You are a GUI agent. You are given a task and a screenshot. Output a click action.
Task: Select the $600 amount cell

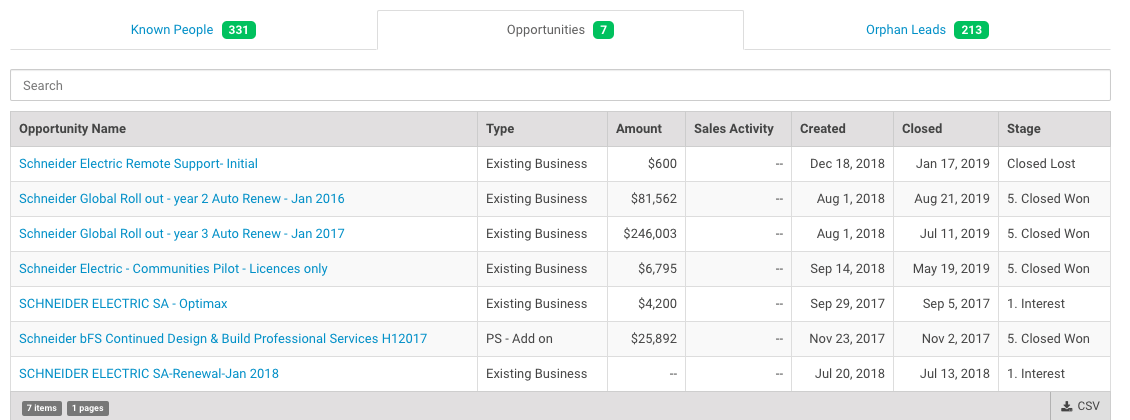click(x=646, y=164)
